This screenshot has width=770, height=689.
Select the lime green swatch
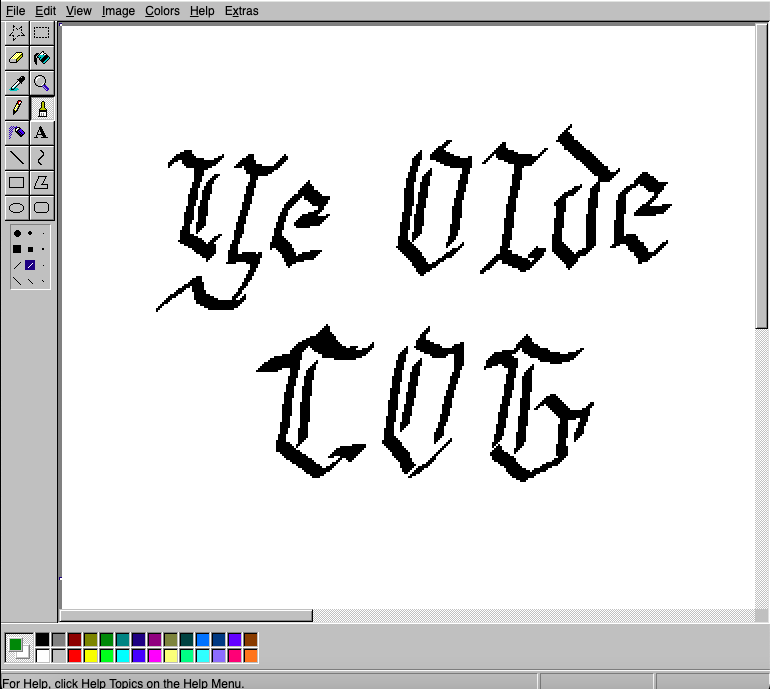107,656
